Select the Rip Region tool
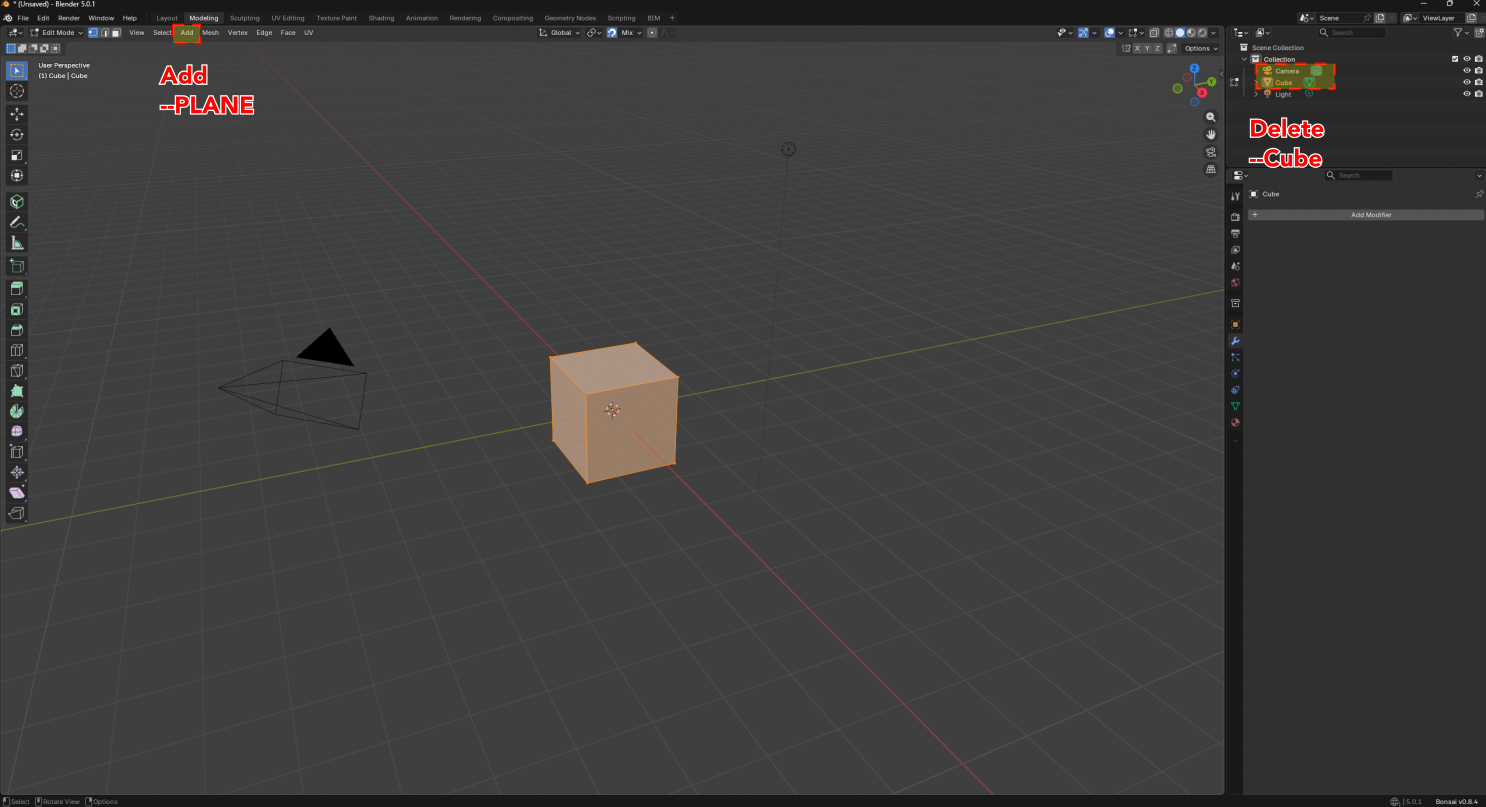Screen dimensions: 1486x807 17,514
